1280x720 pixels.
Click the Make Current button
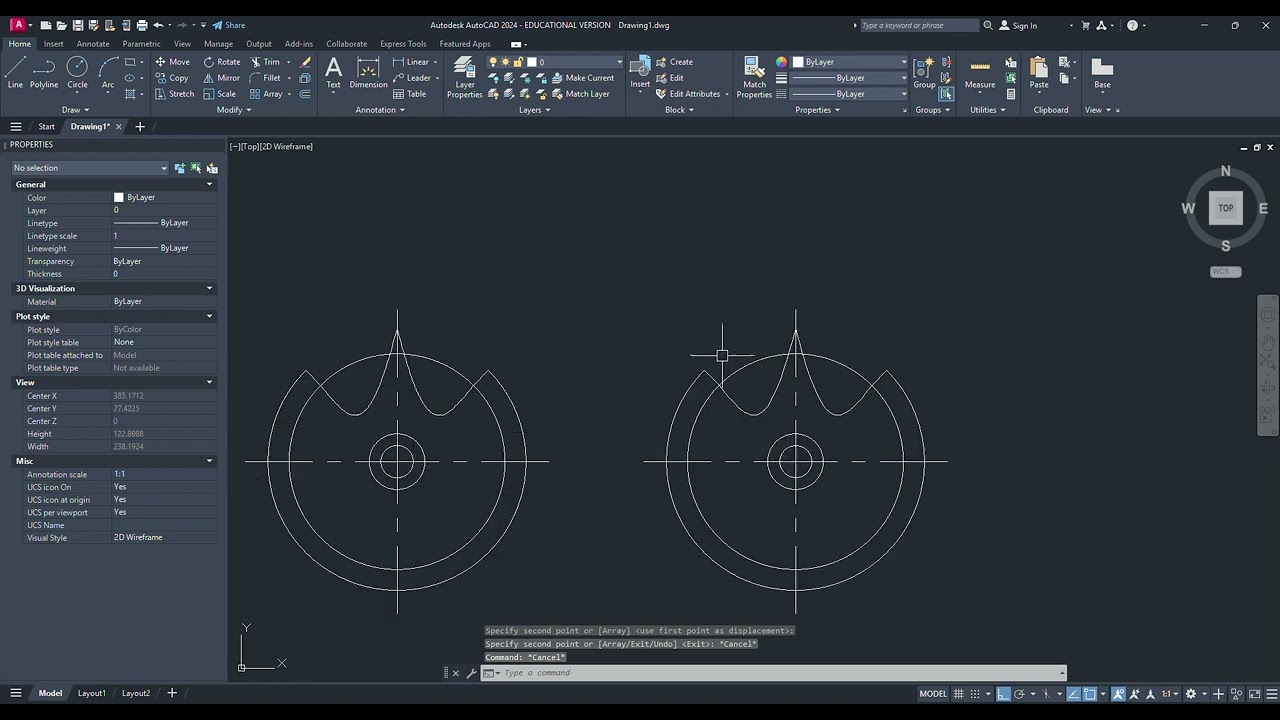[581, 78]
